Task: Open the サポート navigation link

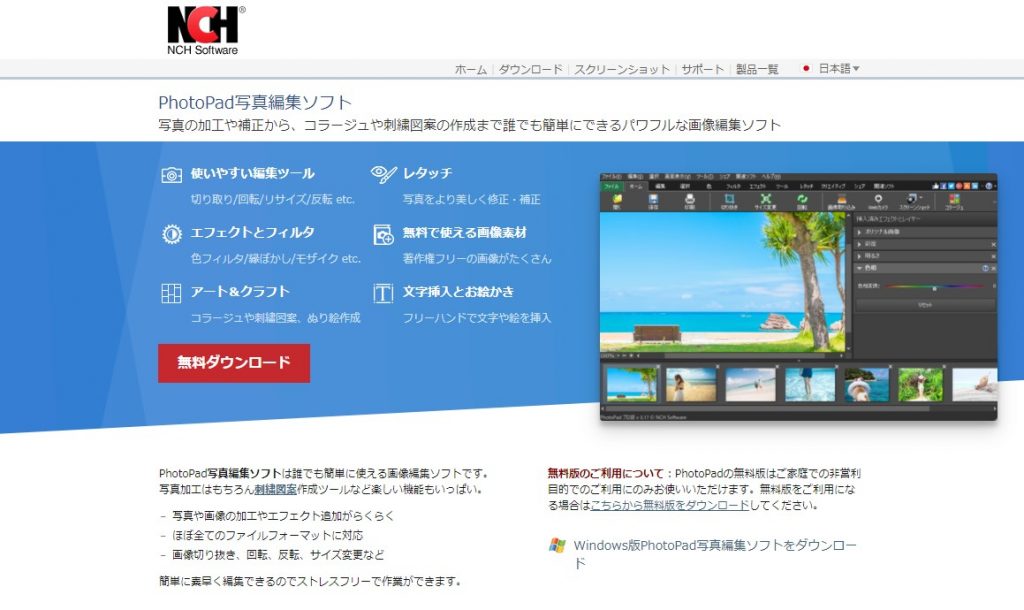Action: click(x=703, y=69)
